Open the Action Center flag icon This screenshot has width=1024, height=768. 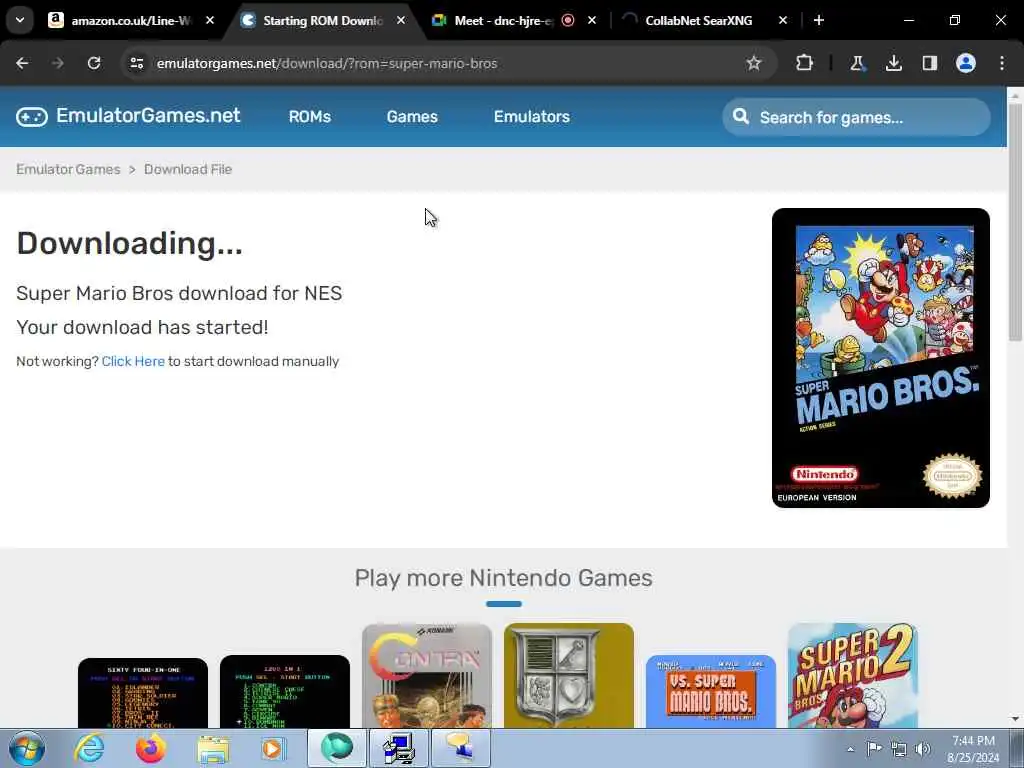click(874, 748)
